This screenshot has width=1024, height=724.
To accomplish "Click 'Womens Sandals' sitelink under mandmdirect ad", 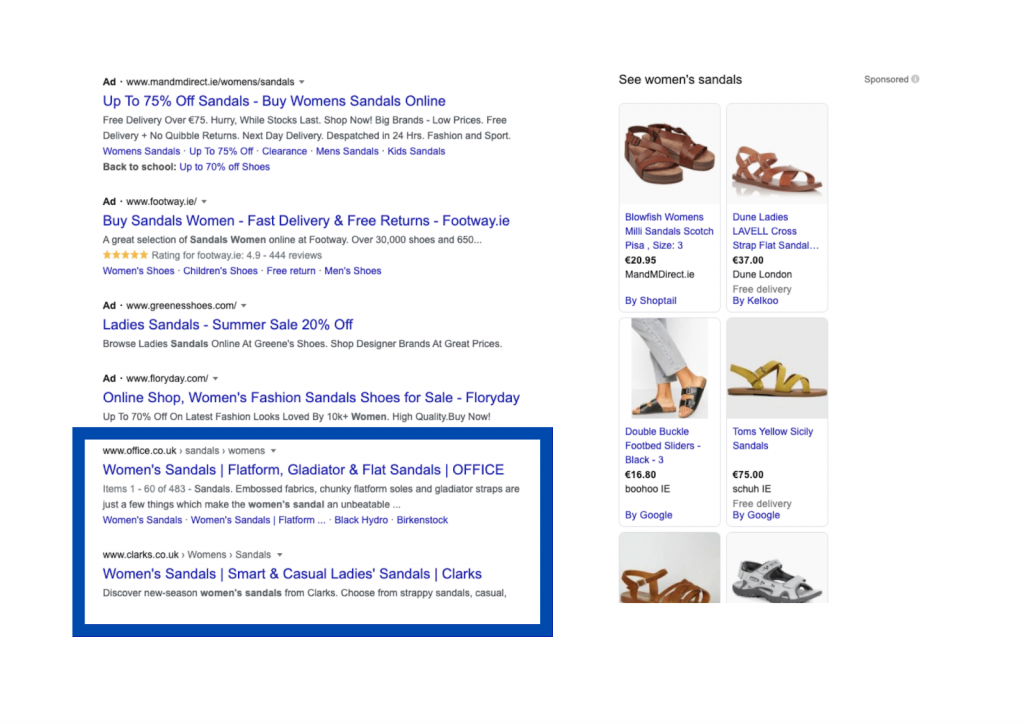I will [x=141, y=151].
